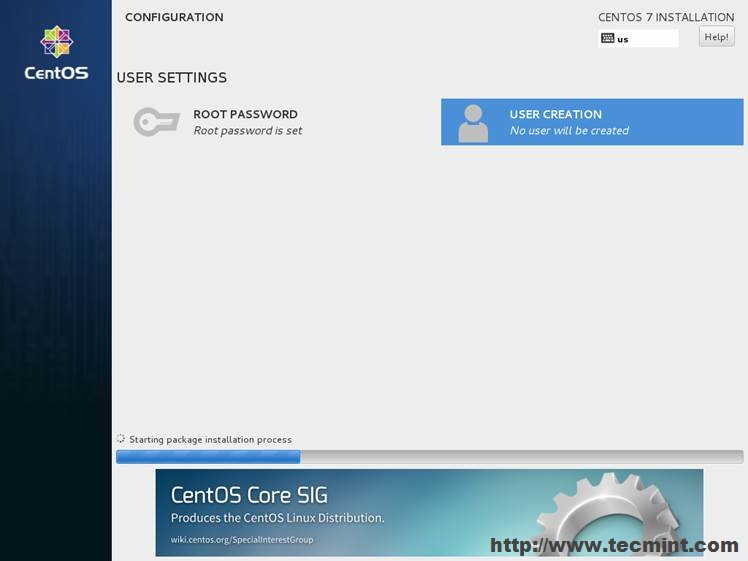Image resolution: width=748 pixels, height=561 pixels.
Task: Open the Help! button
Action: click(x=717, y=37)
